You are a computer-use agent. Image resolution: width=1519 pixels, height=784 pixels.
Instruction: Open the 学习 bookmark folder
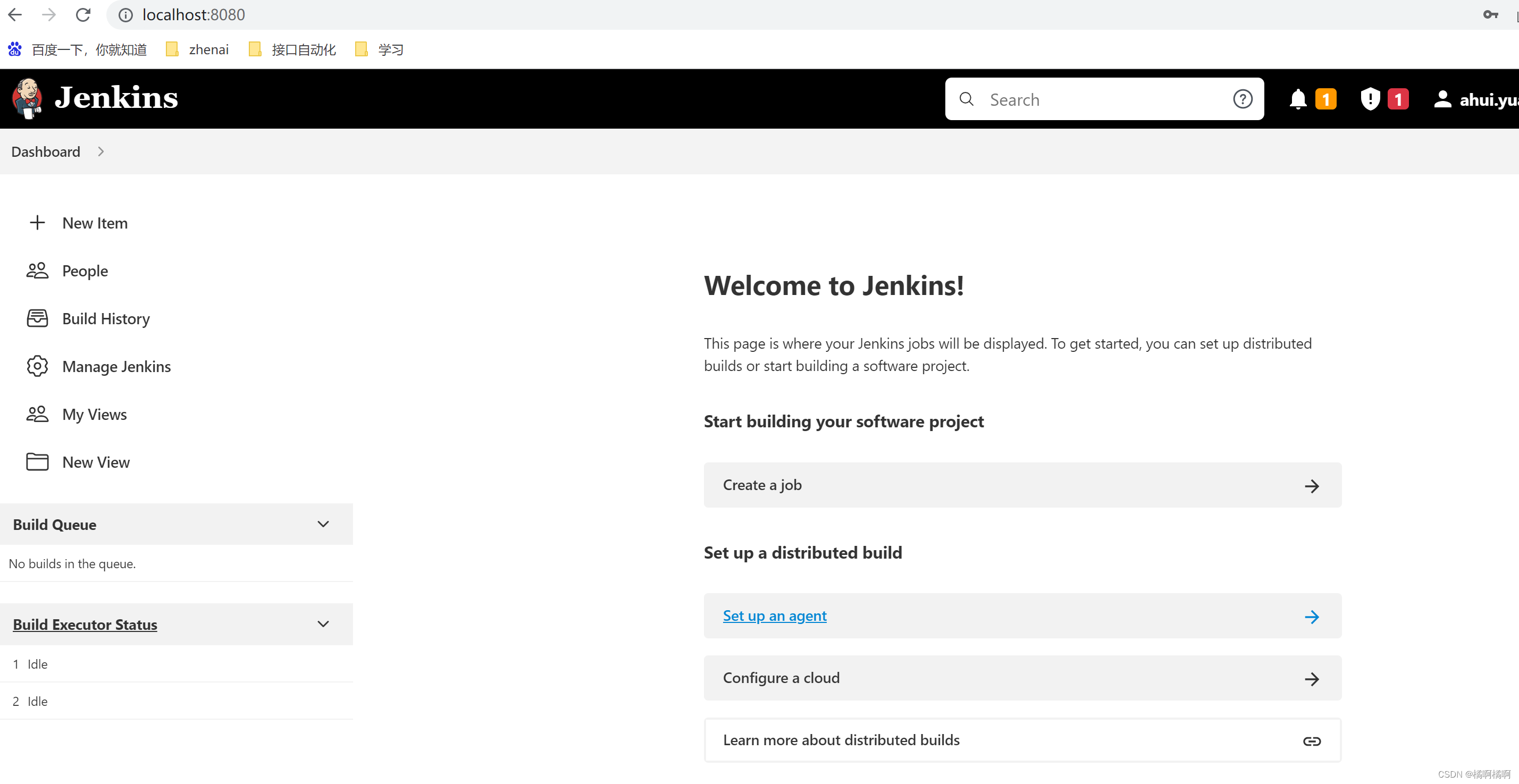379,49
